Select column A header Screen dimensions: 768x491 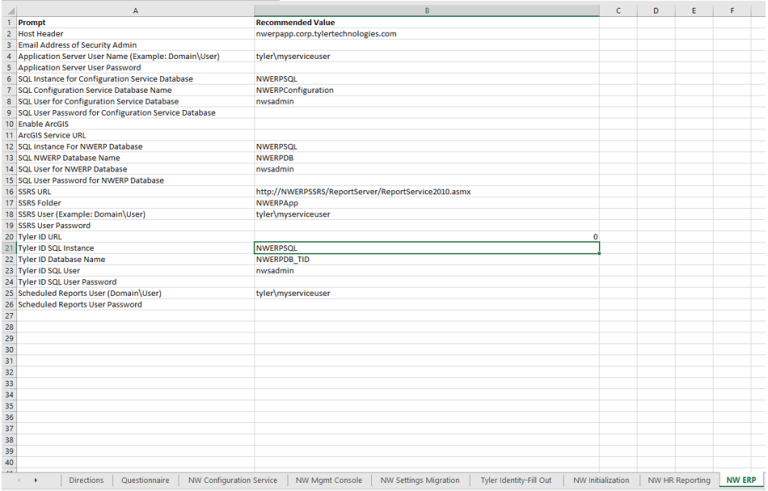click(x=134, y=9)
